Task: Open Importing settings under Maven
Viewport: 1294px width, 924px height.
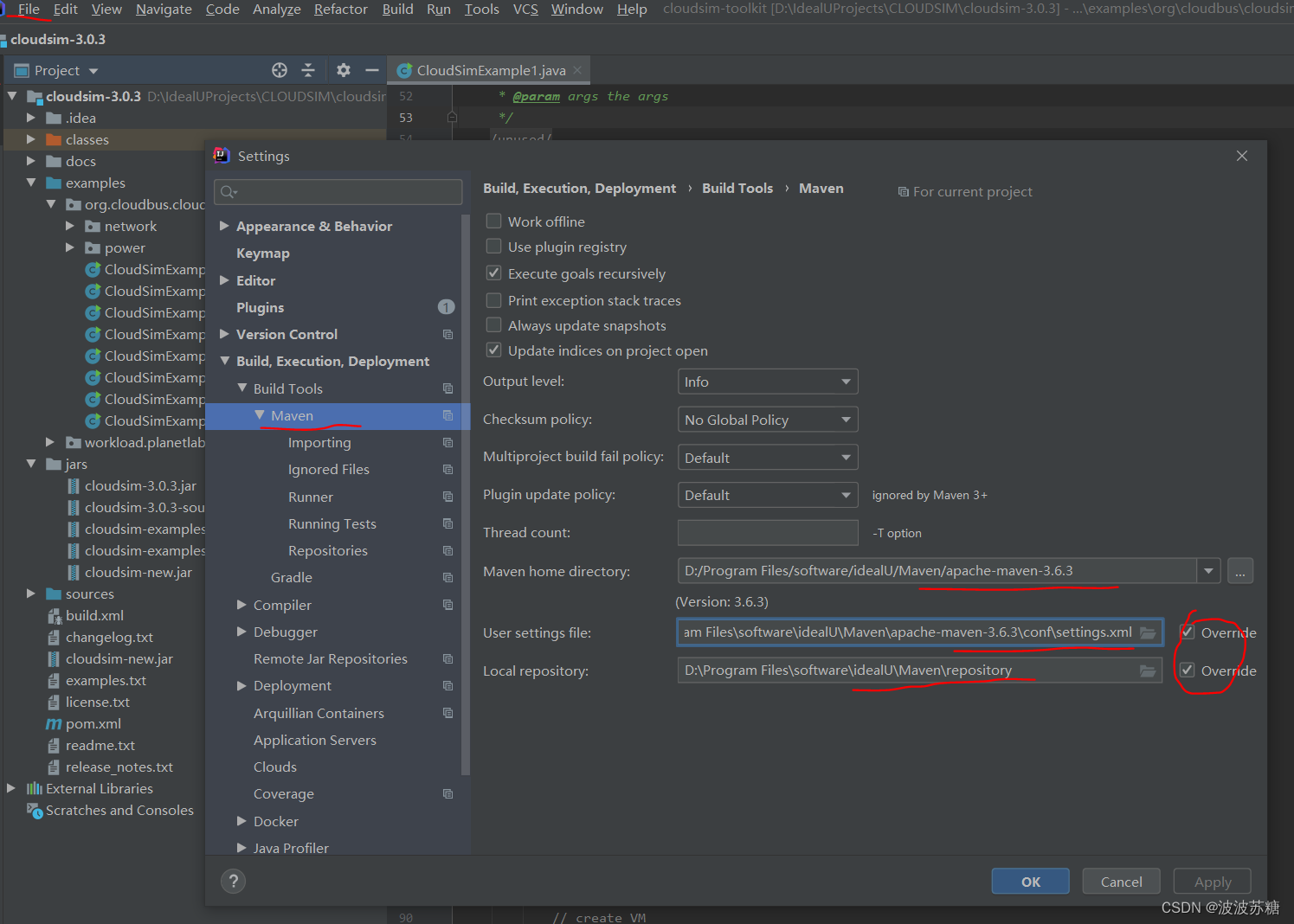Action: point(319,442)
